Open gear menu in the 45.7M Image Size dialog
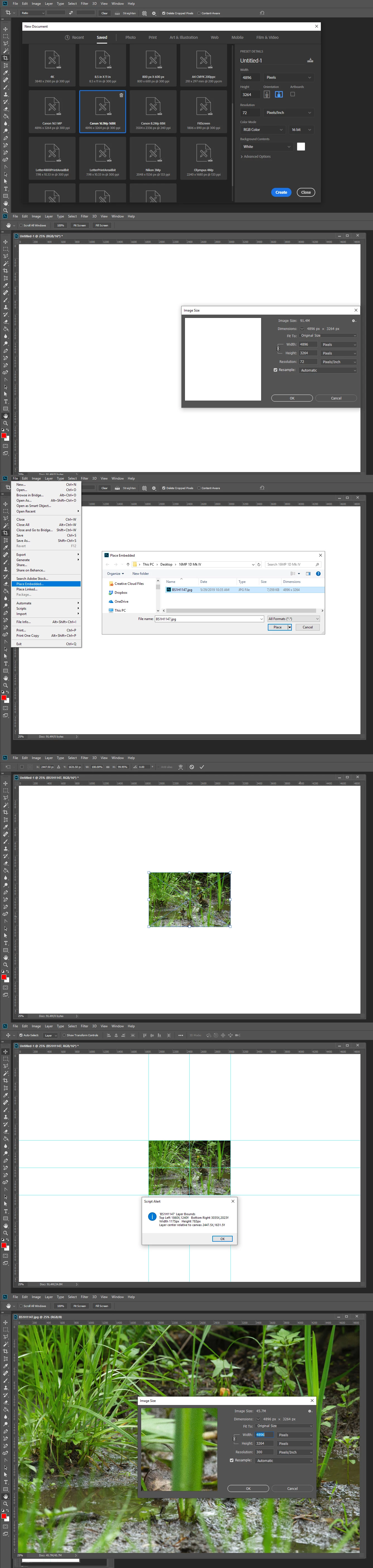Viewport: 373px width, 1568px height. 310,1411
